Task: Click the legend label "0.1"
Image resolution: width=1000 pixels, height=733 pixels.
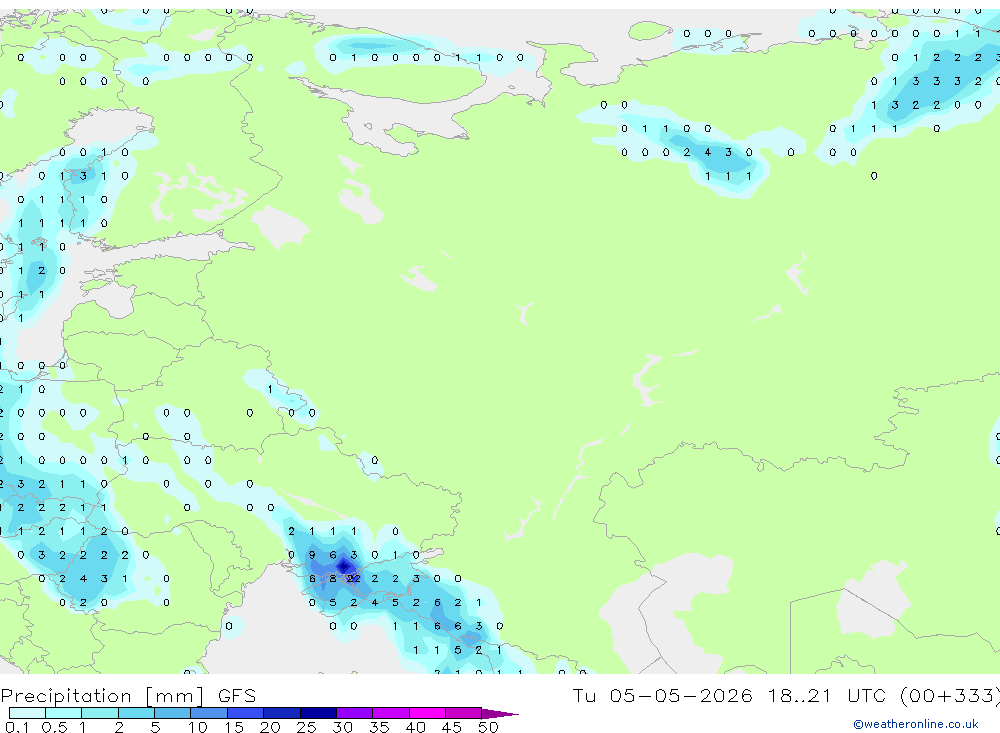Action: [x=17, y=727]
